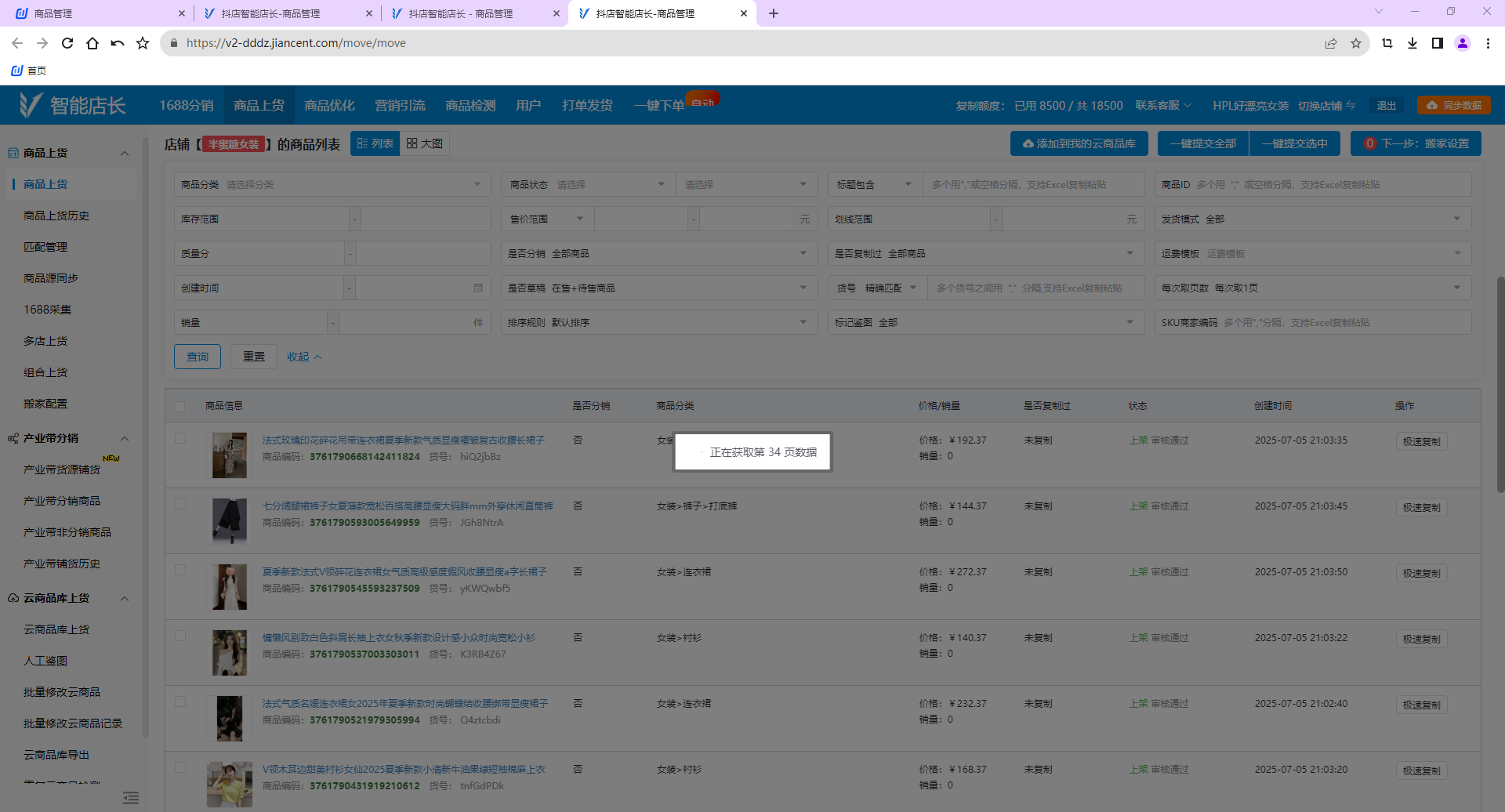Collapse the 产业带分销 sidebar section
This screenshot has width=1505, height=812.
coord(125,438)
